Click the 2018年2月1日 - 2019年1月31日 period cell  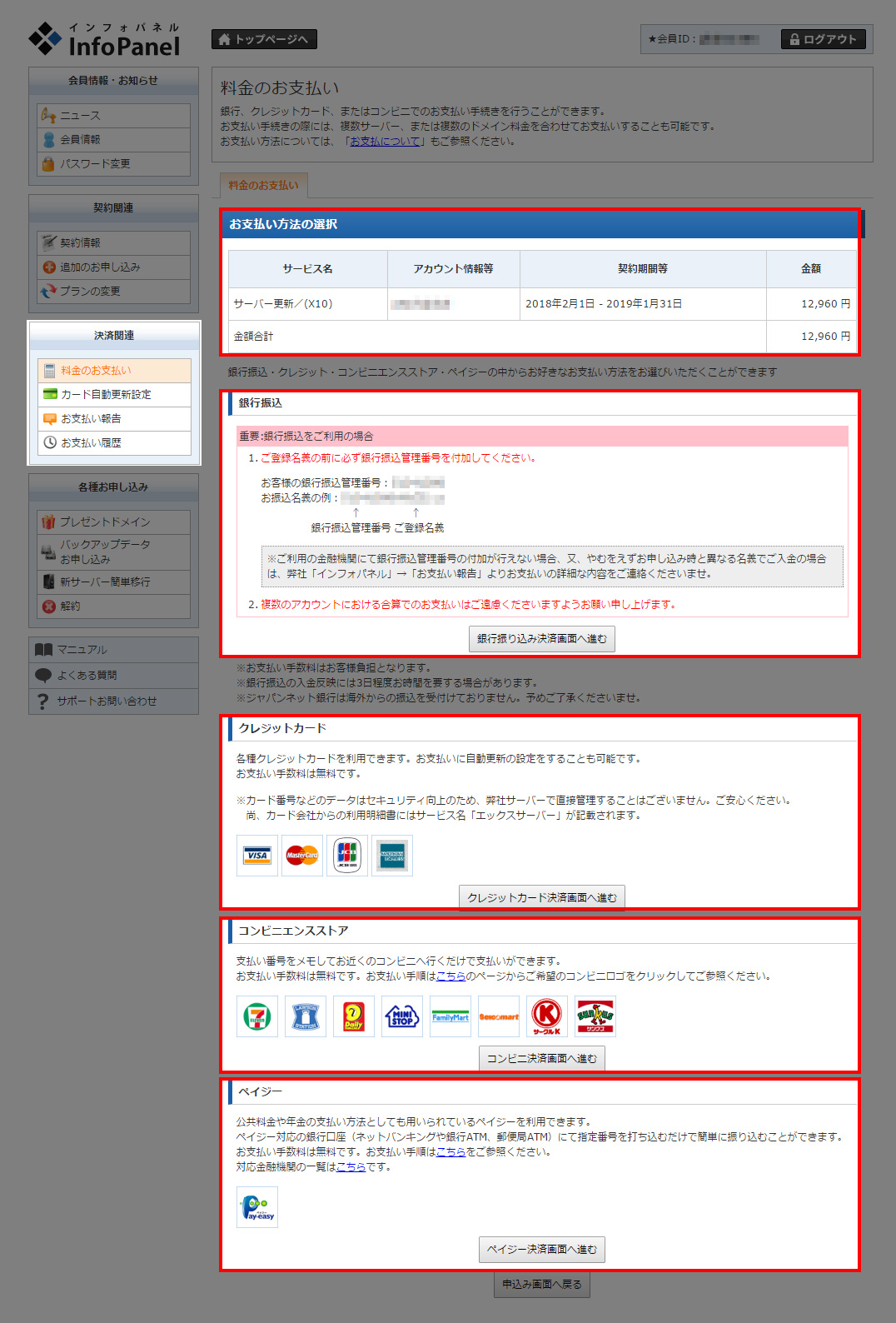643,304
